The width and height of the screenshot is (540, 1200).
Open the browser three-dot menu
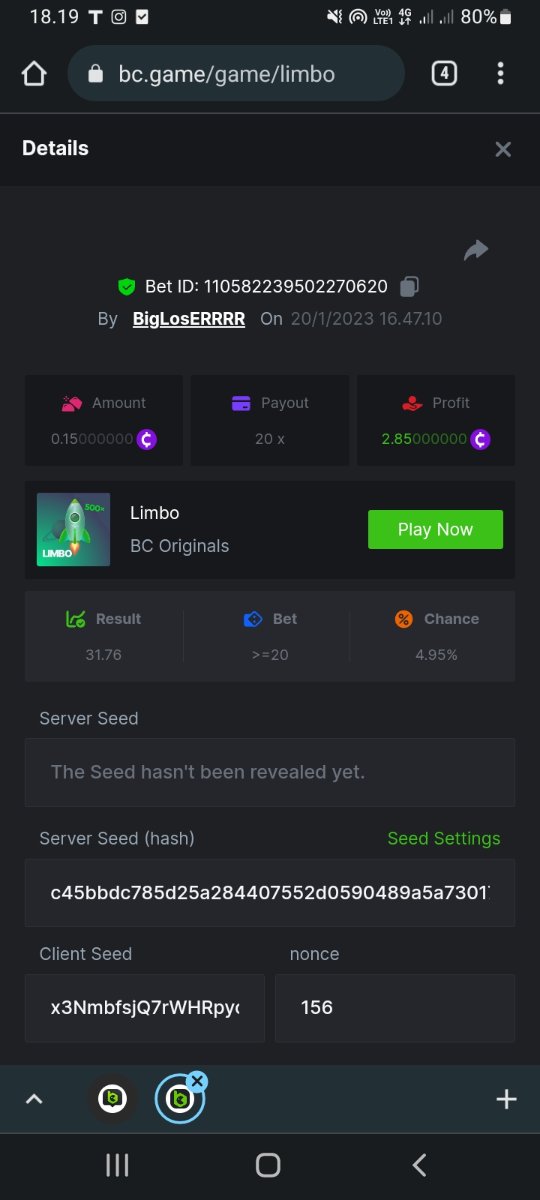[x=500, y=73]
